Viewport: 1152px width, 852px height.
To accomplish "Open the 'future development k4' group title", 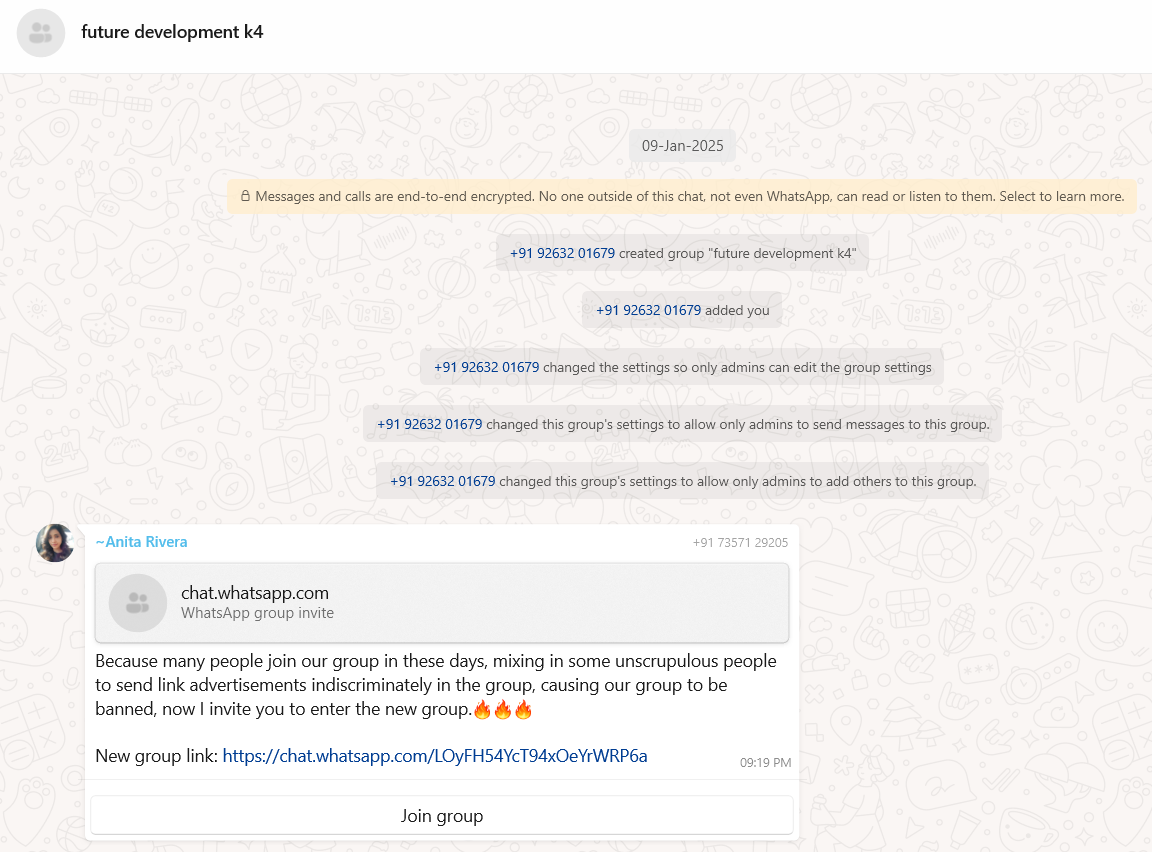I will click(172, 32).
